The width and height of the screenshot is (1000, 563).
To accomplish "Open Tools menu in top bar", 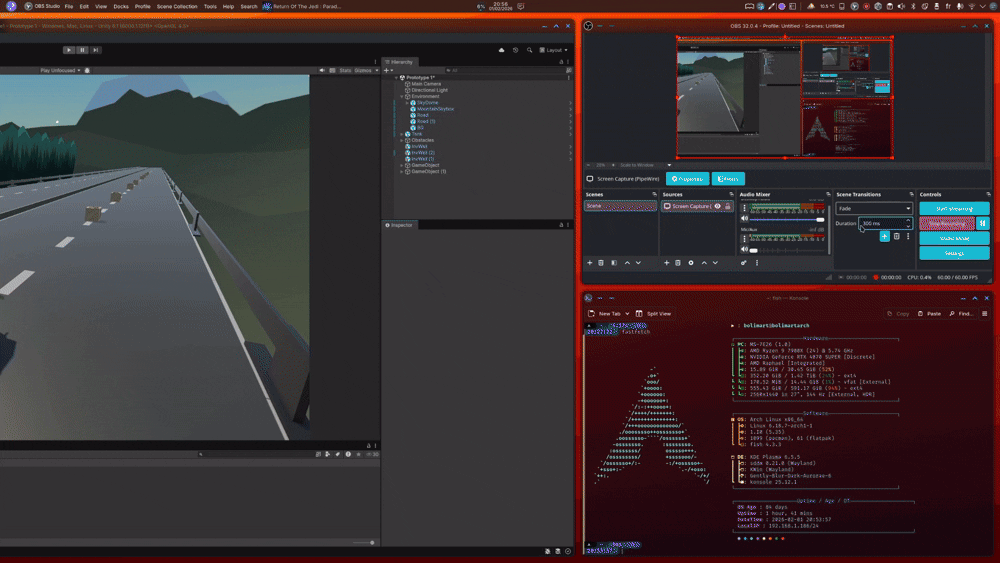I will tap(210, 6).
